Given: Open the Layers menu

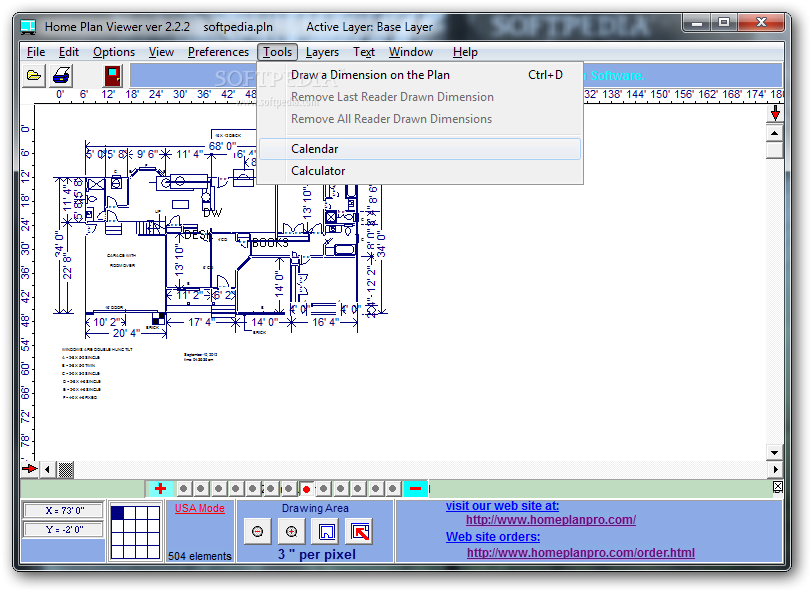Looking at the screenshot, I should click(x=322, y=52).
